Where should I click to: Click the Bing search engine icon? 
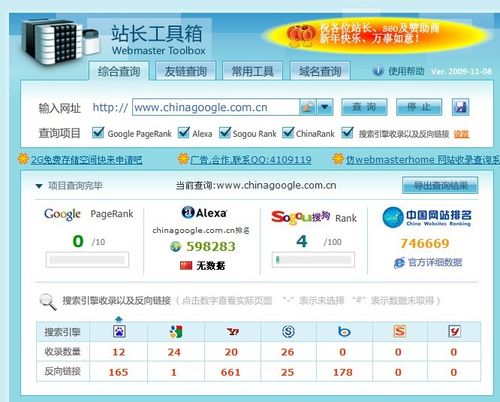coord(344,332)
